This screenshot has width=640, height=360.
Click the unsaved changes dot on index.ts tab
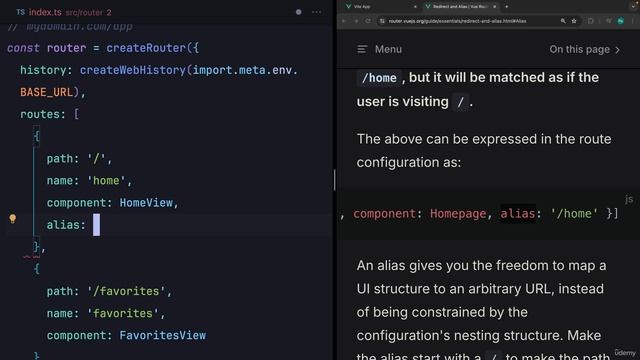[298, 12]
